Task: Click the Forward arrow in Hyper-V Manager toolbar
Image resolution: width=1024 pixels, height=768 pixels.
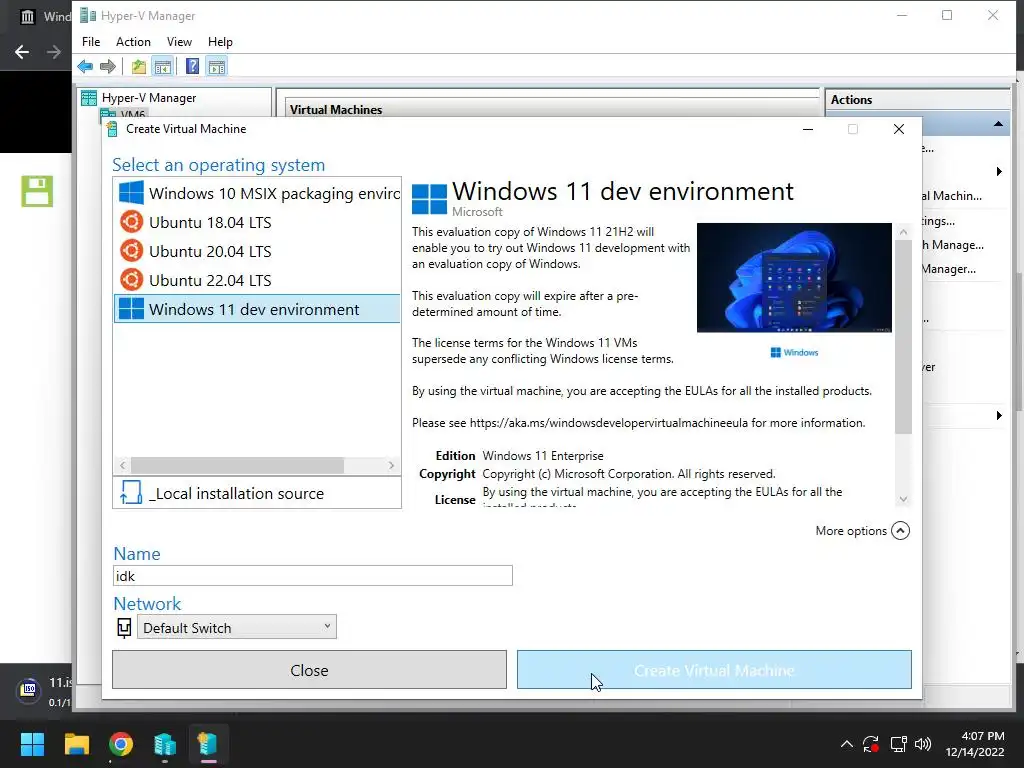Action: click(x=108, y=66)
